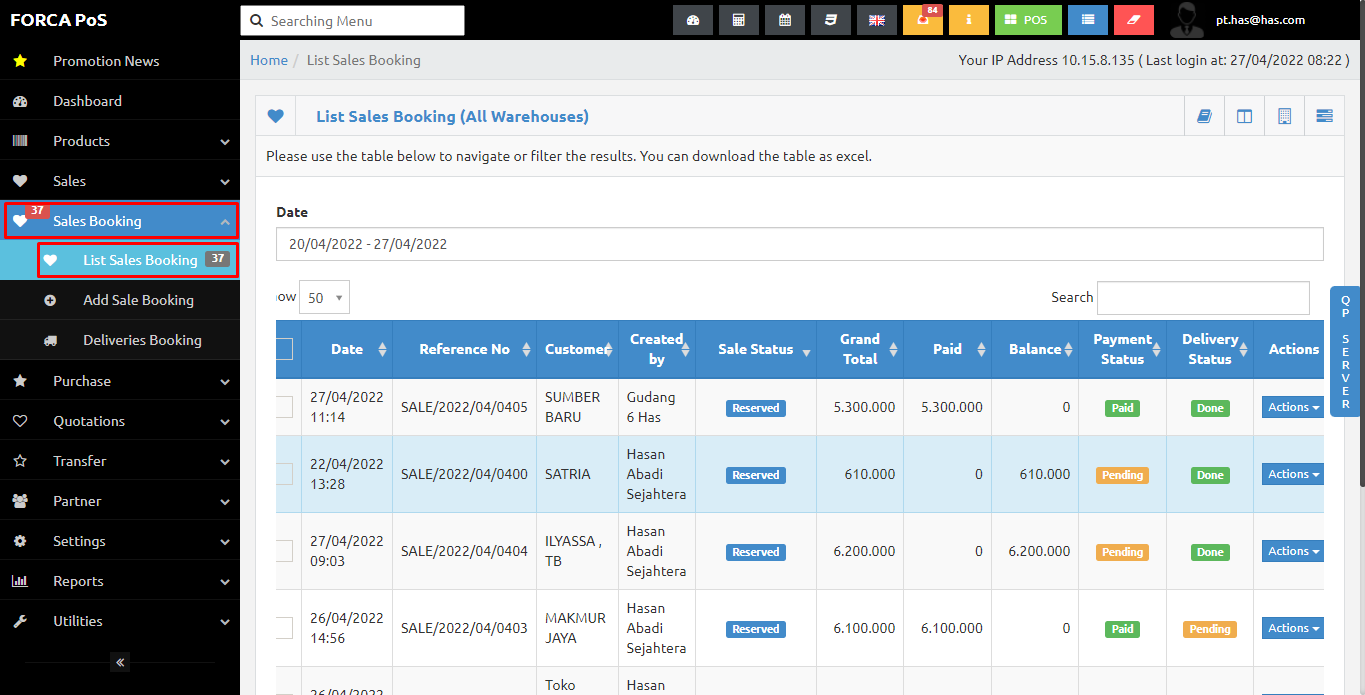The width and height of the screenshot is (1365, 695).
Task: Click the magnifier icon in Searching Menu box
Action: pos(256,21)
